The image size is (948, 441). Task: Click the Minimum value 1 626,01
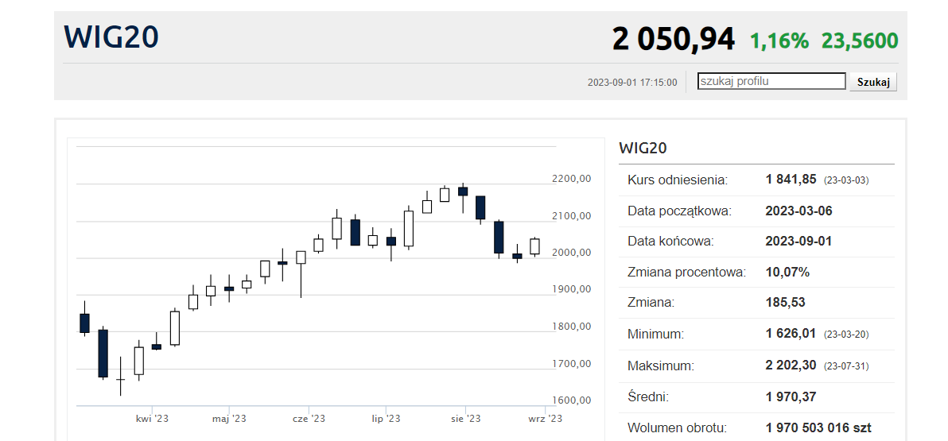[x=791, y=335]
